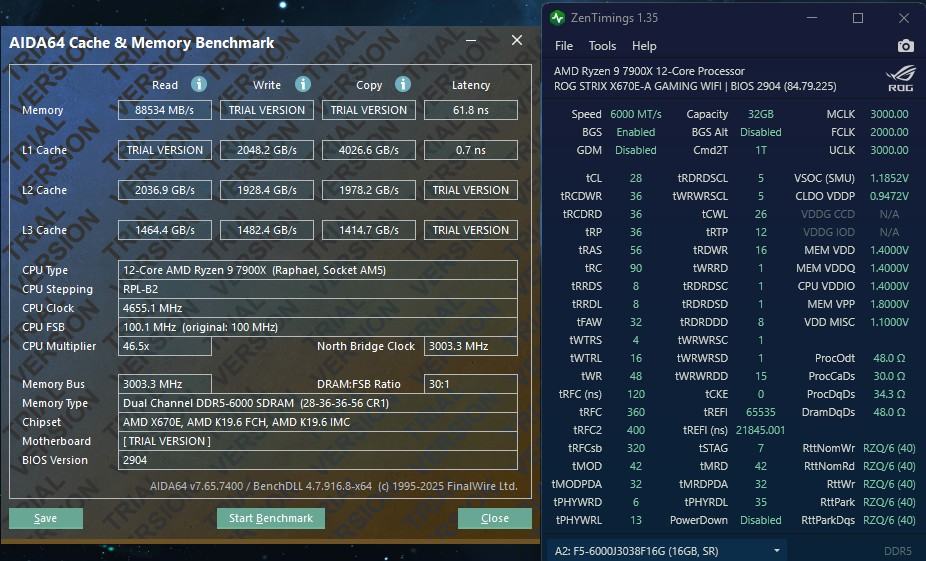
Task: Maximize the ZenTimings window
Action: 858,18
